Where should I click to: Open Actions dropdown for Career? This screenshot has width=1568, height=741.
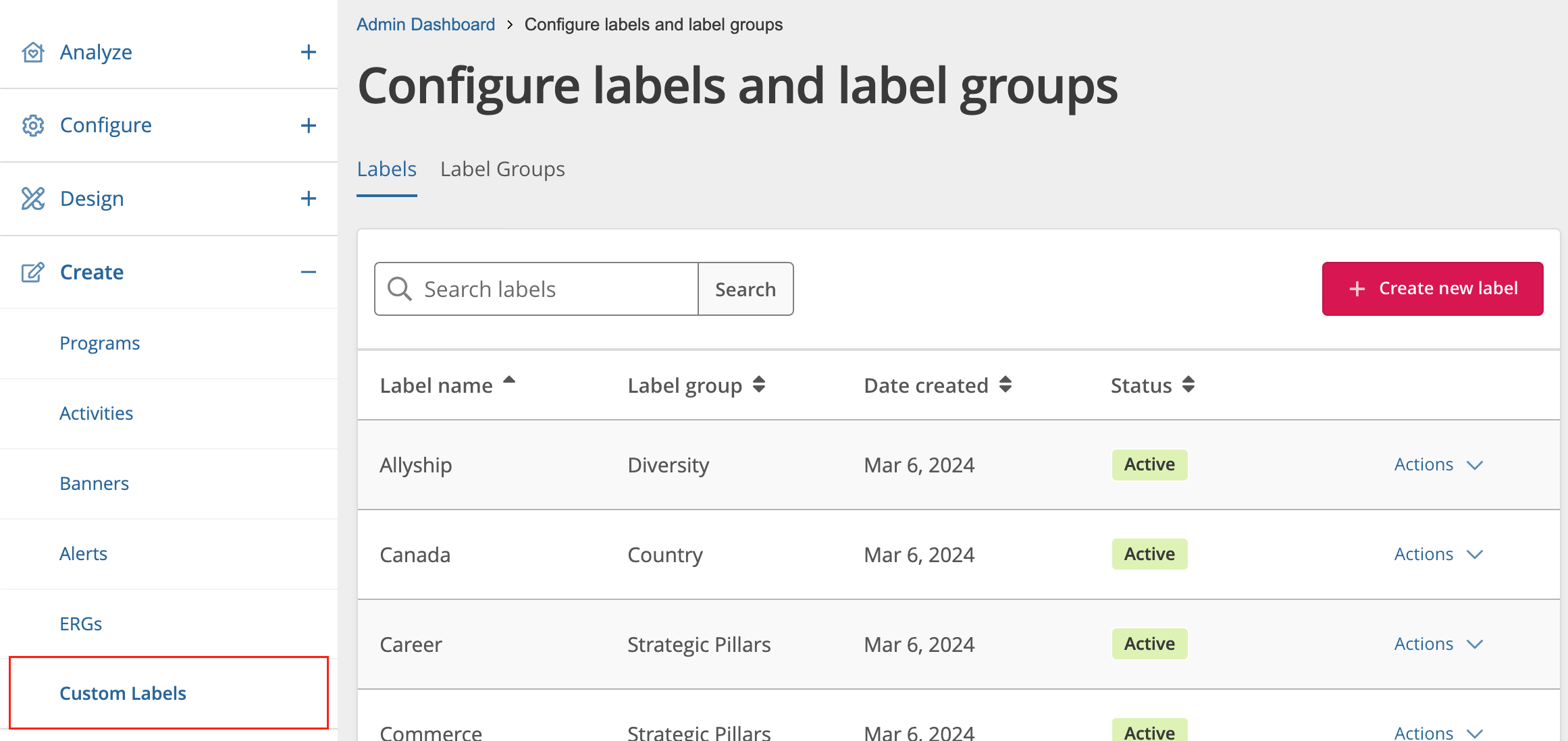click(x=1438, y=644)
